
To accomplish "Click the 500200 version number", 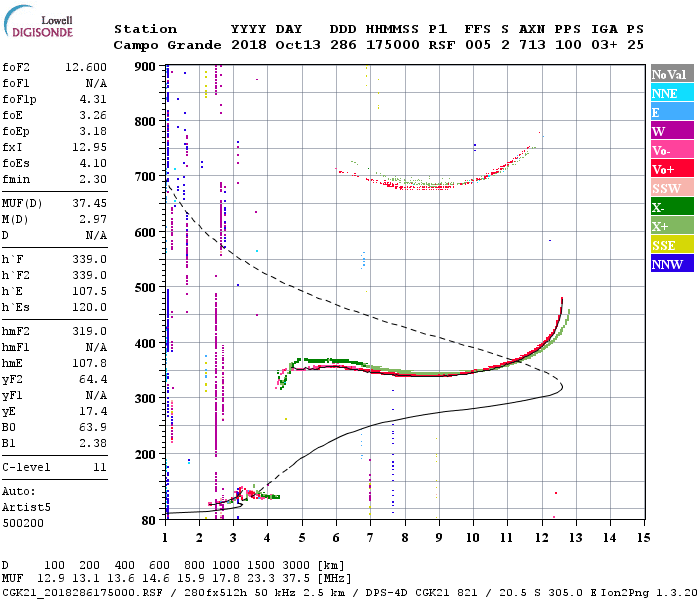I will coord(23,523).
